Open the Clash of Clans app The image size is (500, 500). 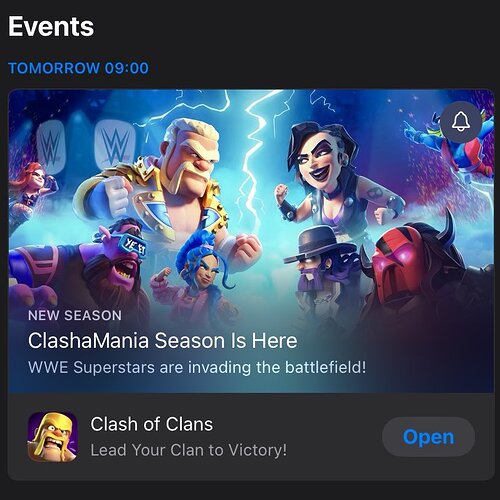coord(428,437)
